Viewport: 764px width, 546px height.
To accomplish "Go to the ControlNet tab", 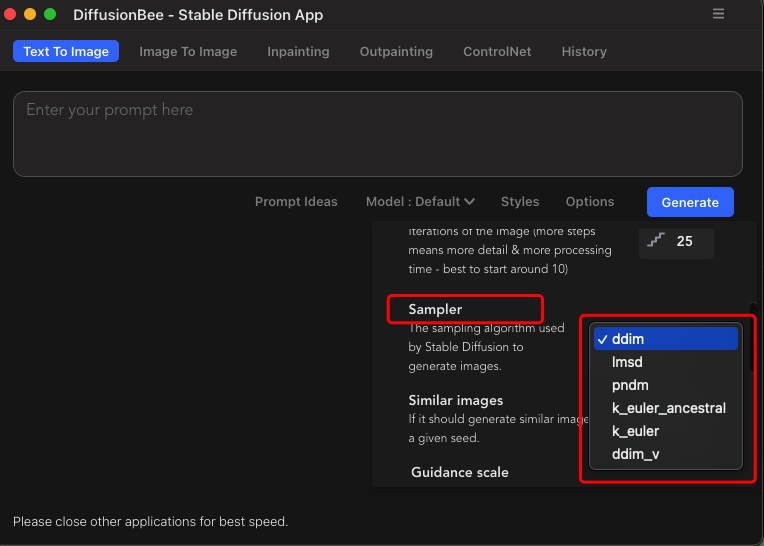I will (x=497, y=51).
